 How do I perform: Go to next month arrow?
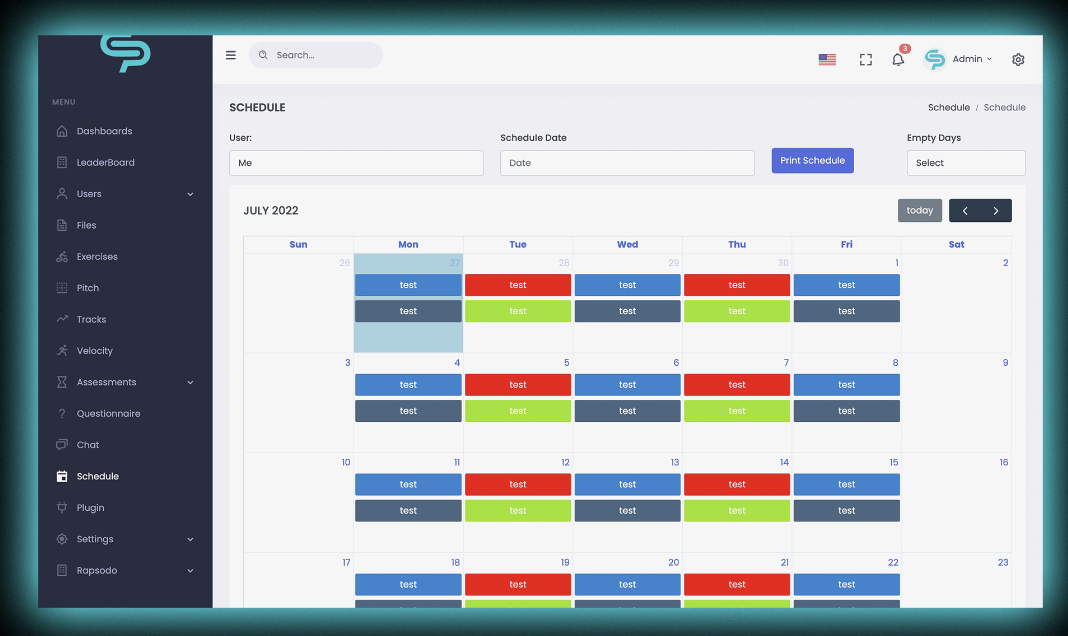(x=996, y=210)
